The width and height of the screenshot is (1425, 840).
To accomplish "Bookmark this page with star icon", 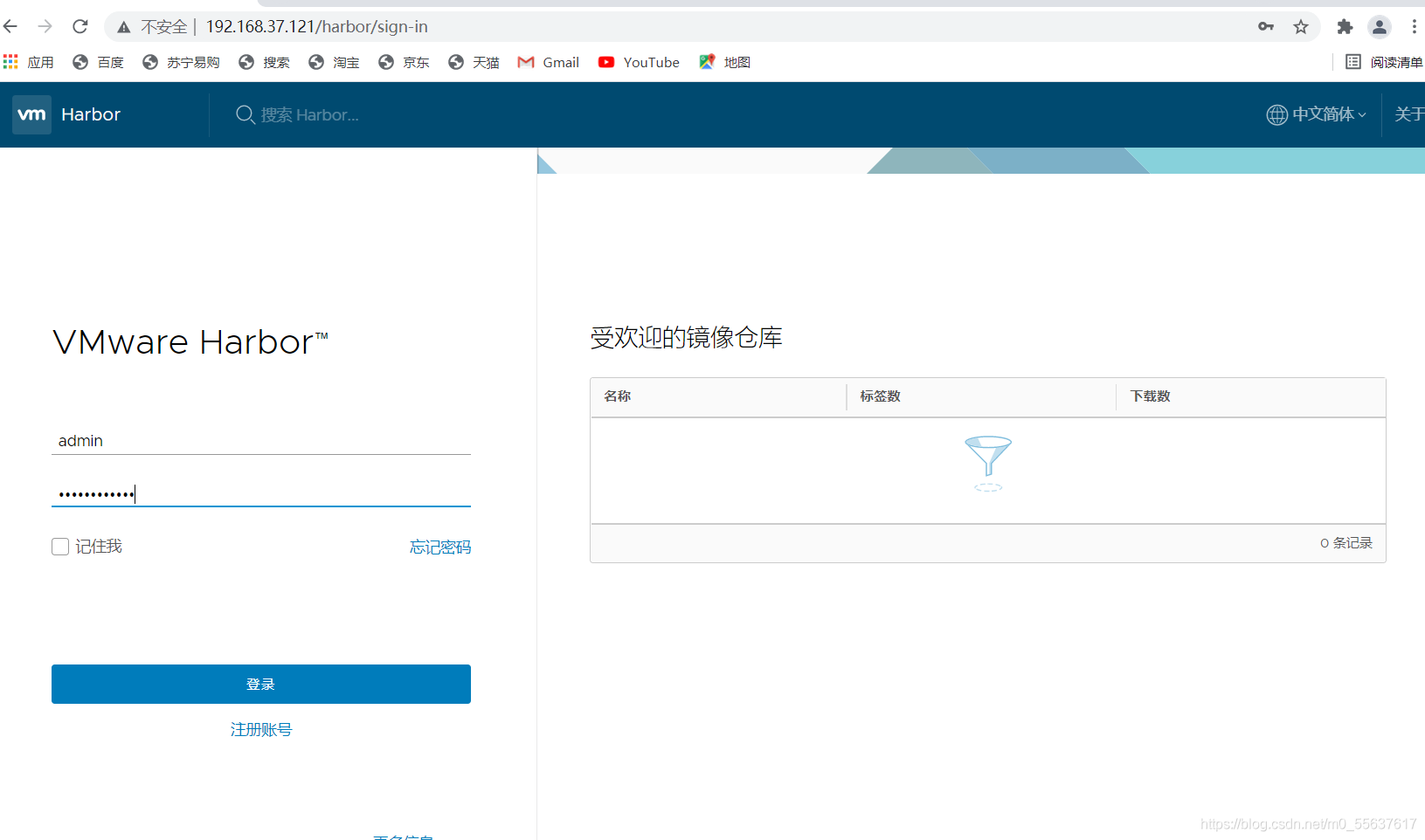I will [1301, 27].
